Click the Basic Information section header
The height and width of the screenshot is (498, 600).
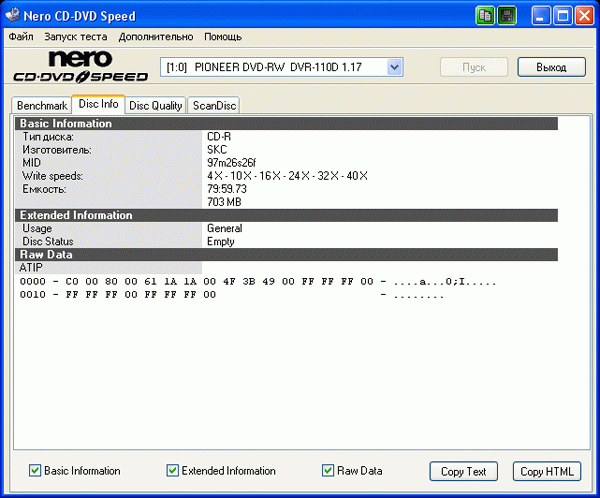(286, 124)
